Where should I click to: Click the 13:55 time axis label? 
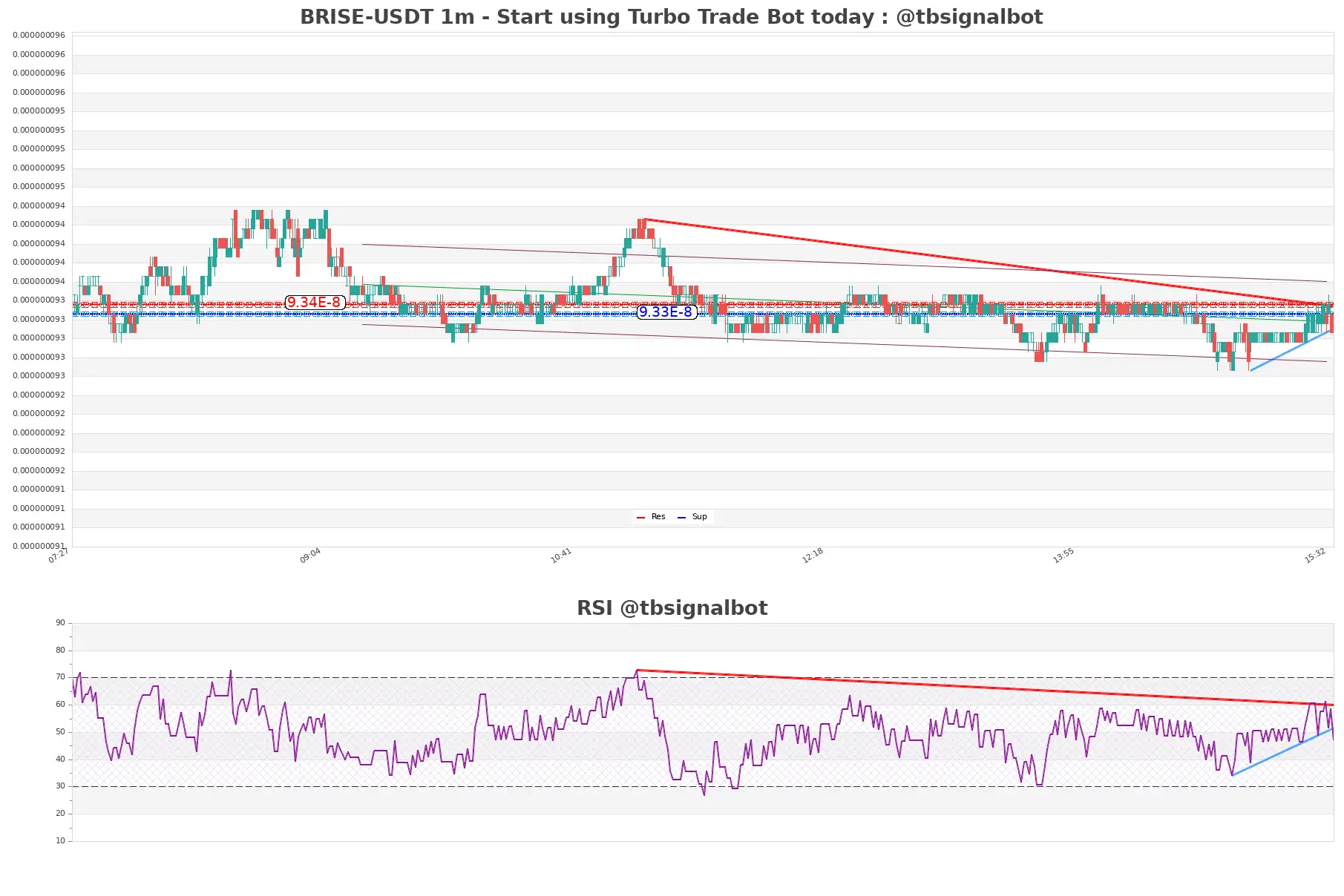pos(1063,556)
